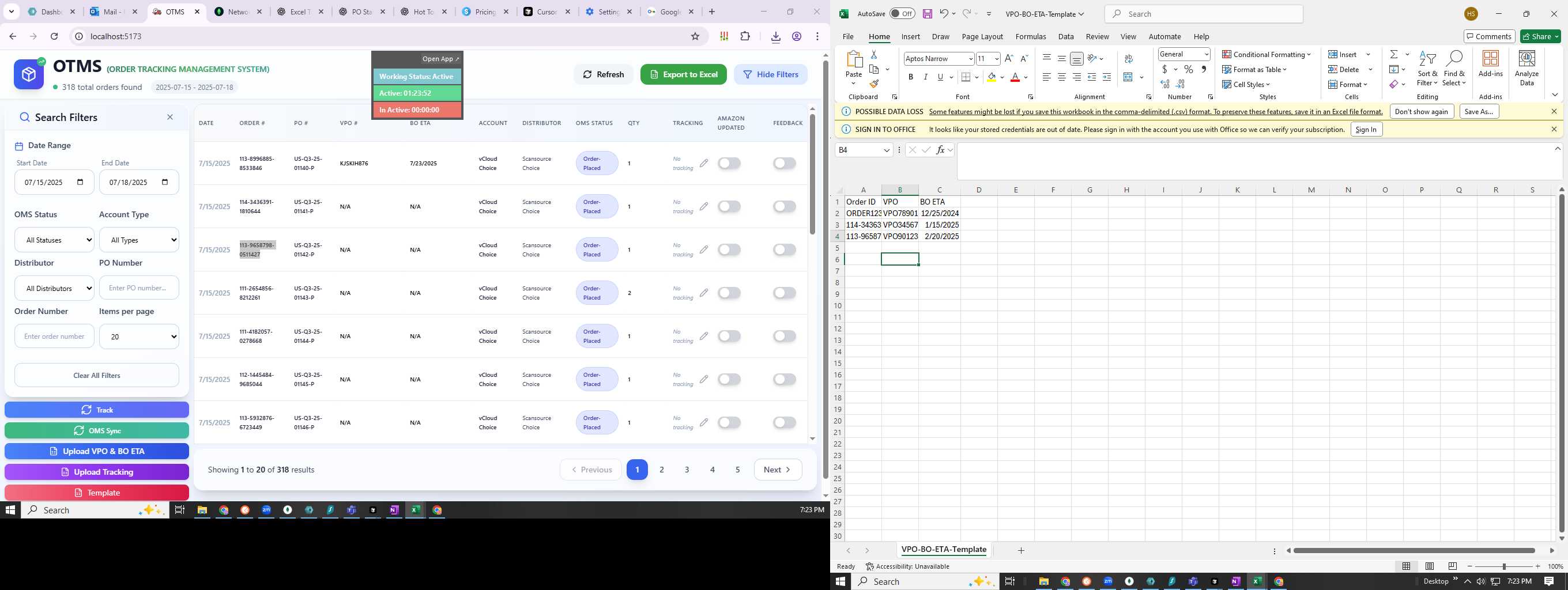Open the Insert ribbon tab
The width and height of the screenshot is (1568, 590).
[911, 36]
